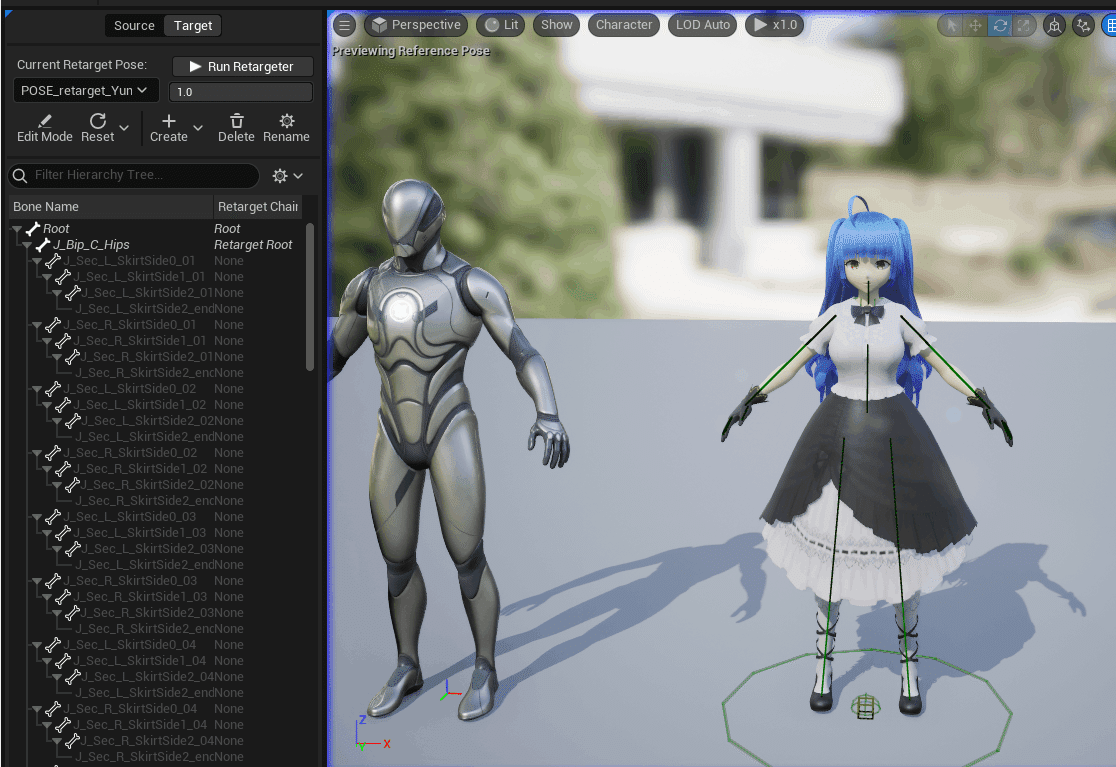Delete the current retarget pose with trash icon

tap(237, 121)
